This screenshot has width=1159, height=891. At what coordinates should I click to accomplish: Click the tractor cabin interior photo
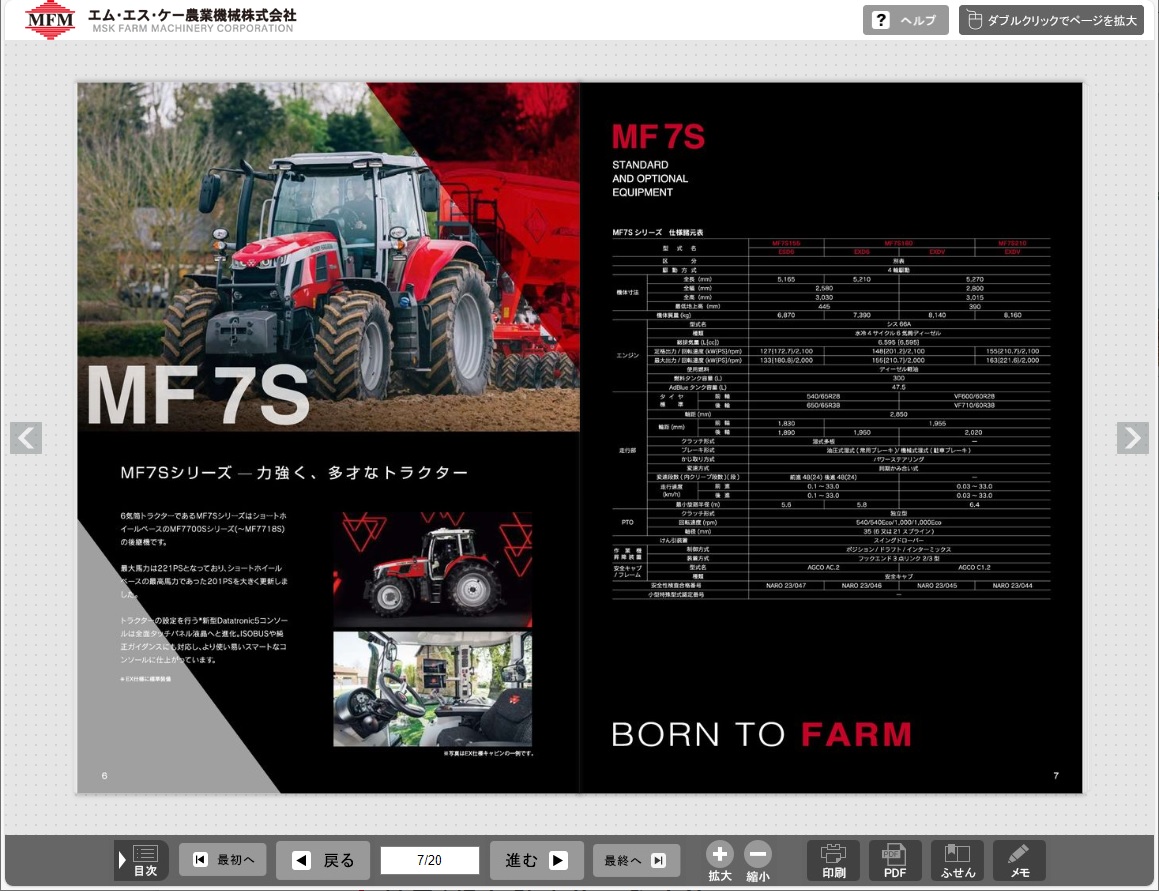click(432, 688)
